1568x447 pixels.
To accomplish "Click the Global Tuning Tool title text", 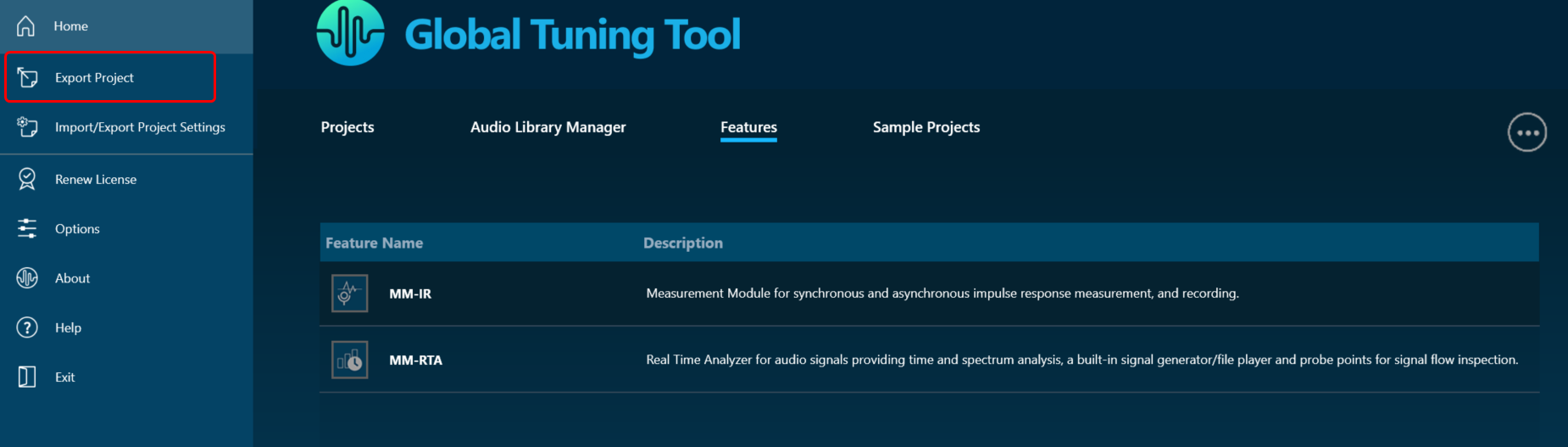I will (573, 36).
